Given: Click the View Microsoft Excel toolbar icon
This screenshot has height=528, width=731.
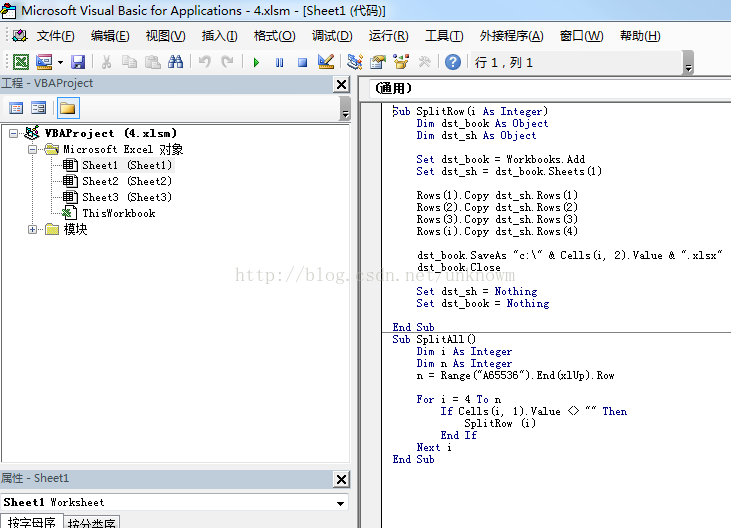Looking at the screenshot, I should [x=21, y=62].
